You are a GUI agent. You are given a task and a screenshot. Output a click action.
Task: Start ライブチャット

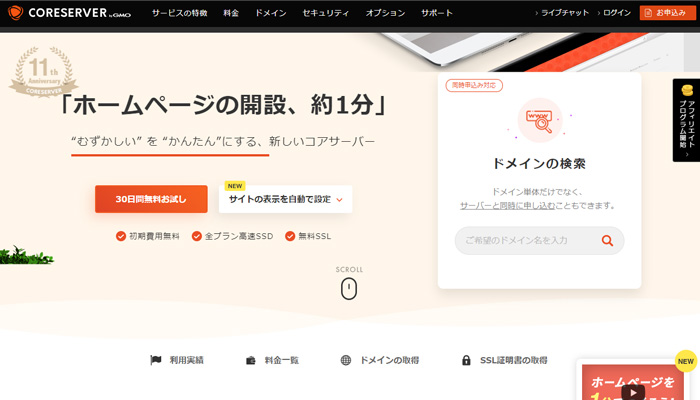click(565, 13)
